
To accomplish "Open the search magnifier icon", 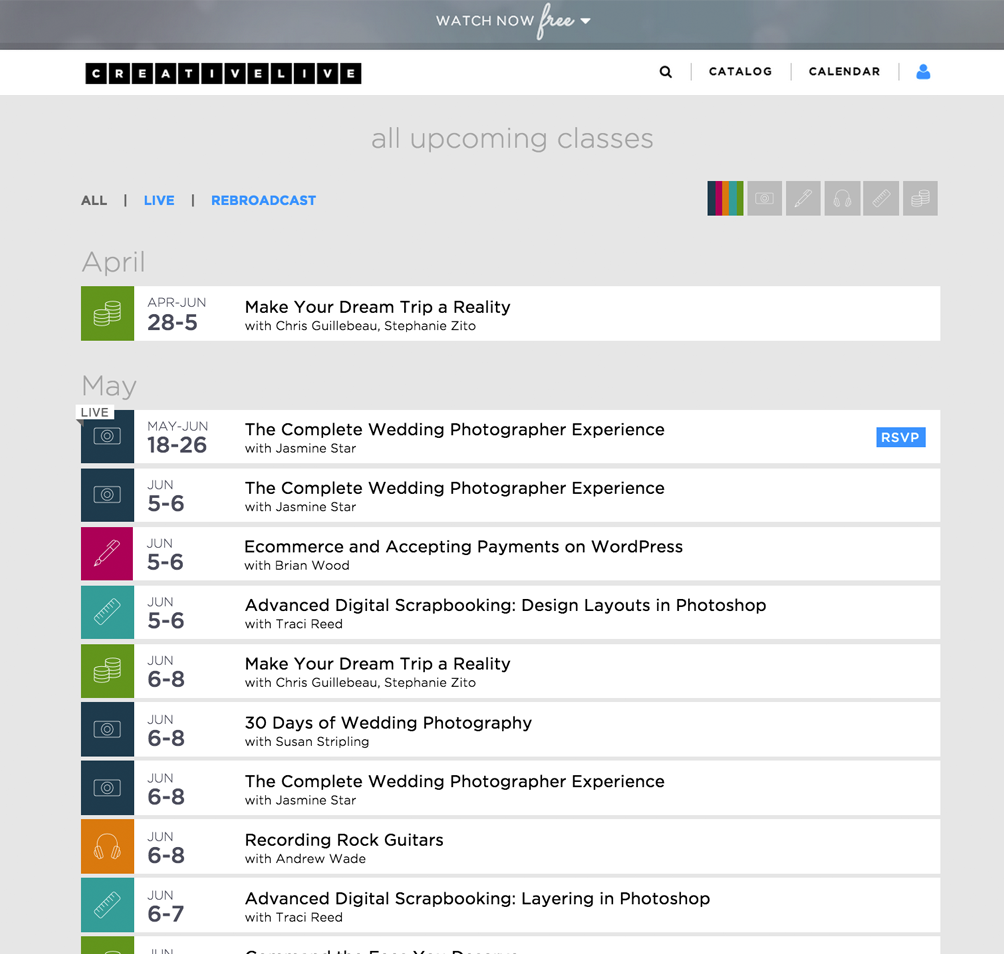I will (x=665, y=72).
